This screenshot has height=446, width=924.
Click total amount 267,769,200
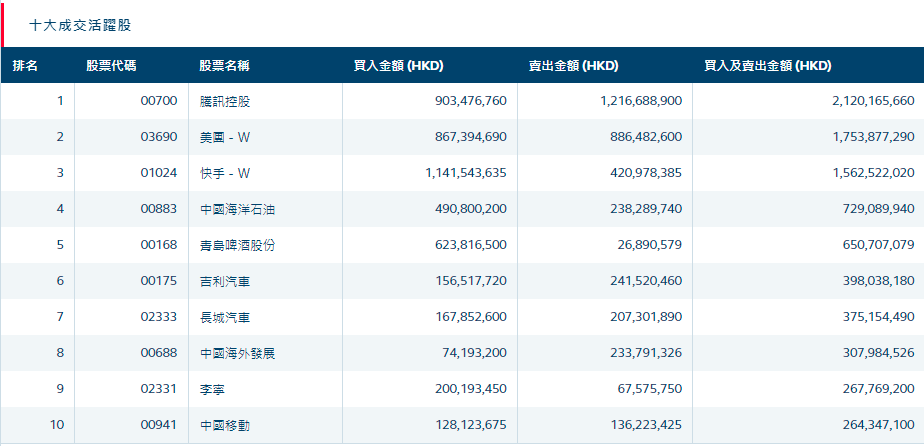pyautogui.click(x=879, y=389)
